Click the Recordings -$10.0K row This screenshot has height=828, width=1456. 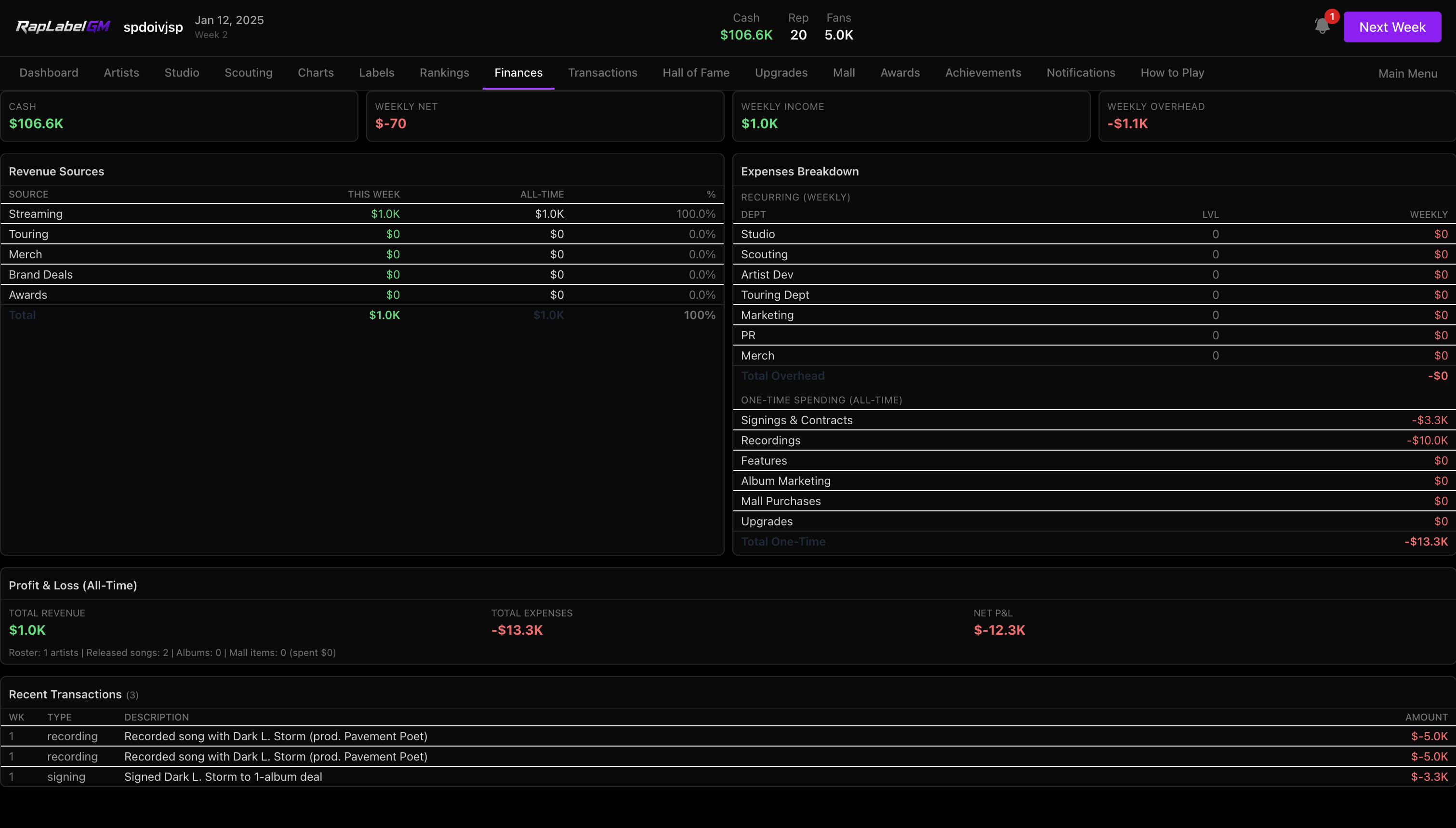point(1094,440)
